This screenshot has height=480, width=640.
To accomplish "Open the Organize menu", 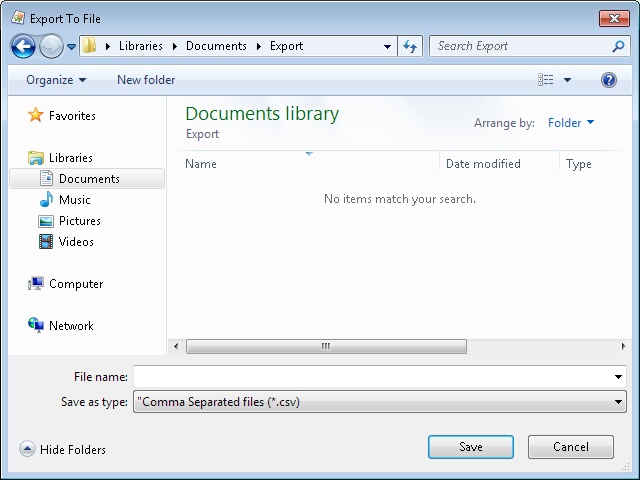I will tap(56, 80).
